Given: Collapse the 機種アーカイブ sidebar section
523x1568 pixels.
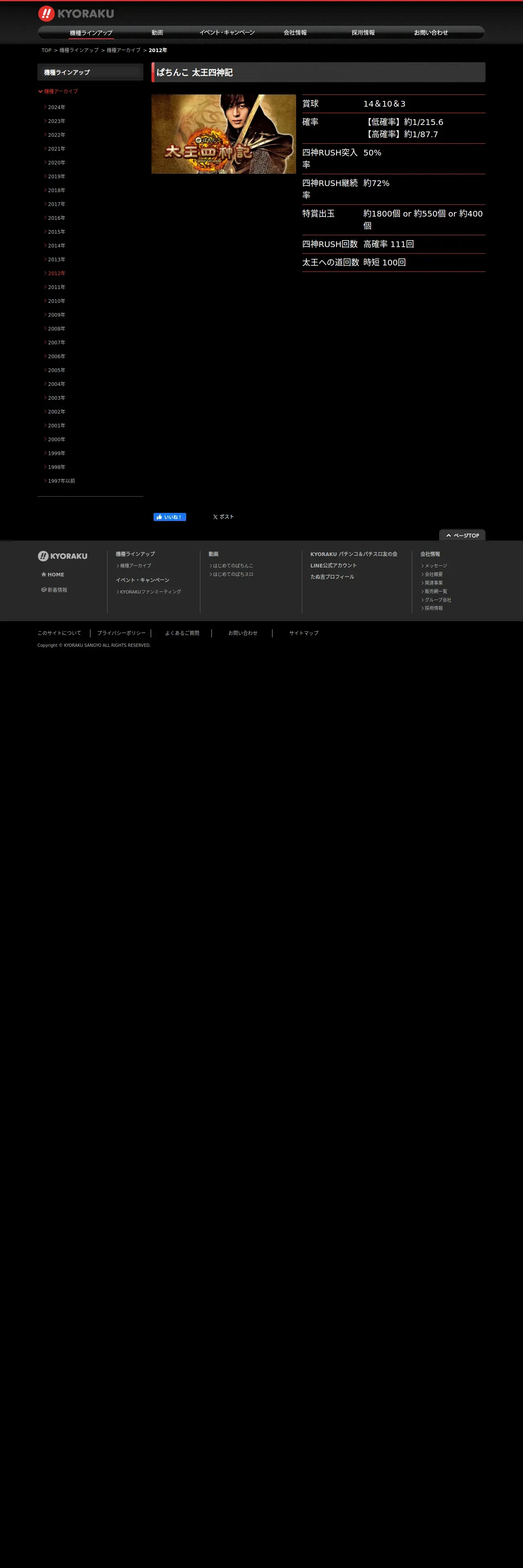Looking at the screenshot, I should pos(58,91).
